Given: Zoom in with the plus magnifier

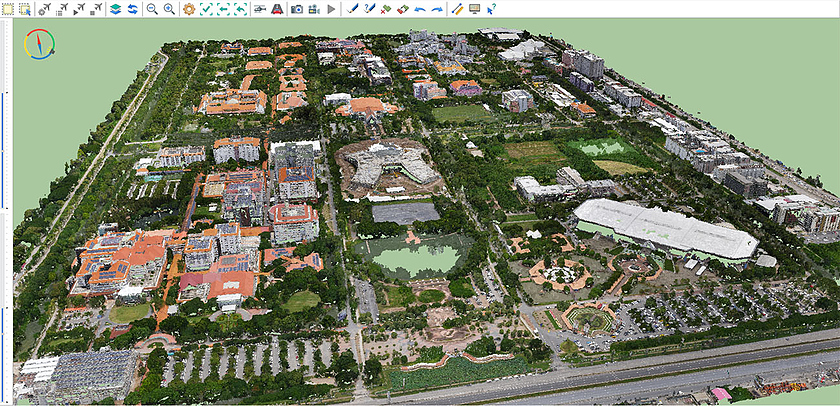Looking at the screenshot, I should tap(168, 9).
